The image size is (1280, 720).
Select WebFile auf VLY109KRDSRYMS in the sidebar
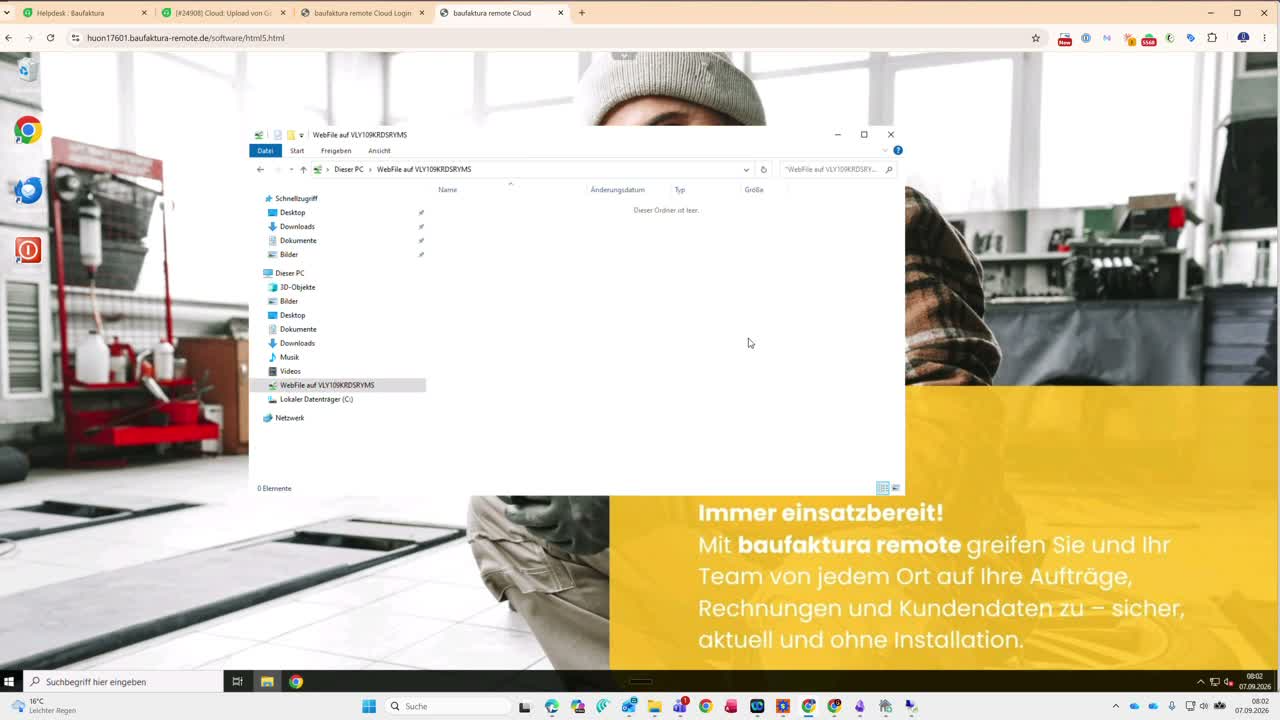(x=327, y=385)
